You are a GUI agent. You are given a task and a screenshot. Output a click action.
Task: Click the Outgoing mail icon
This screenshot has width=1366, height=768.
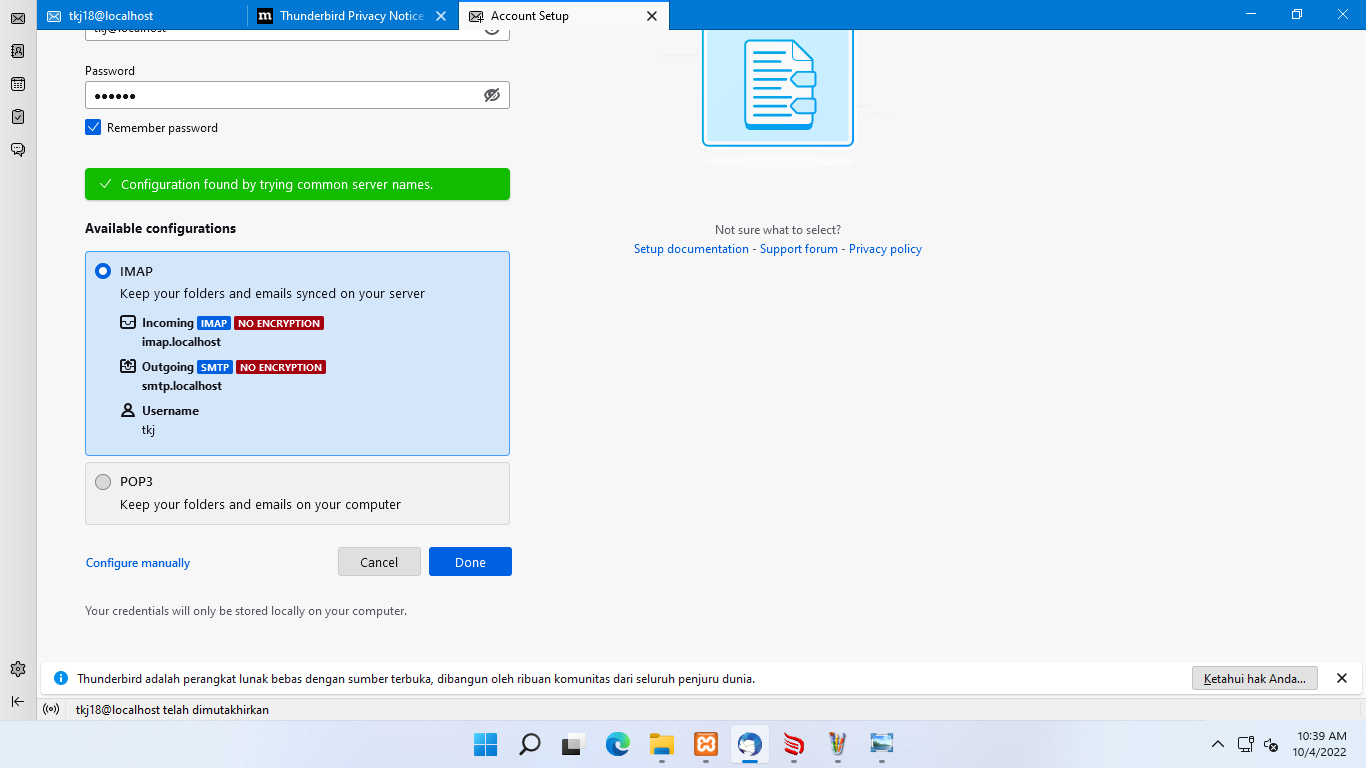point(128,367)
